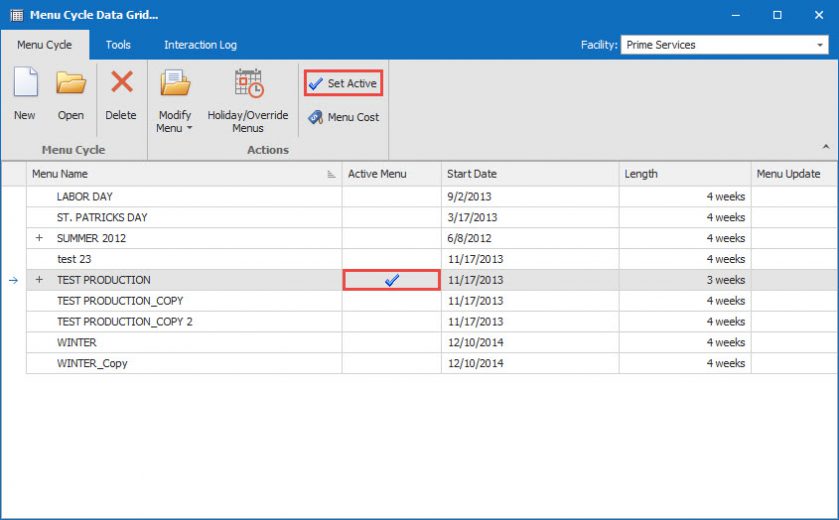This screenshot has width=839, height=520.
Task: Open a menu cycle with the folder icon
Action: tap(70, 84)
